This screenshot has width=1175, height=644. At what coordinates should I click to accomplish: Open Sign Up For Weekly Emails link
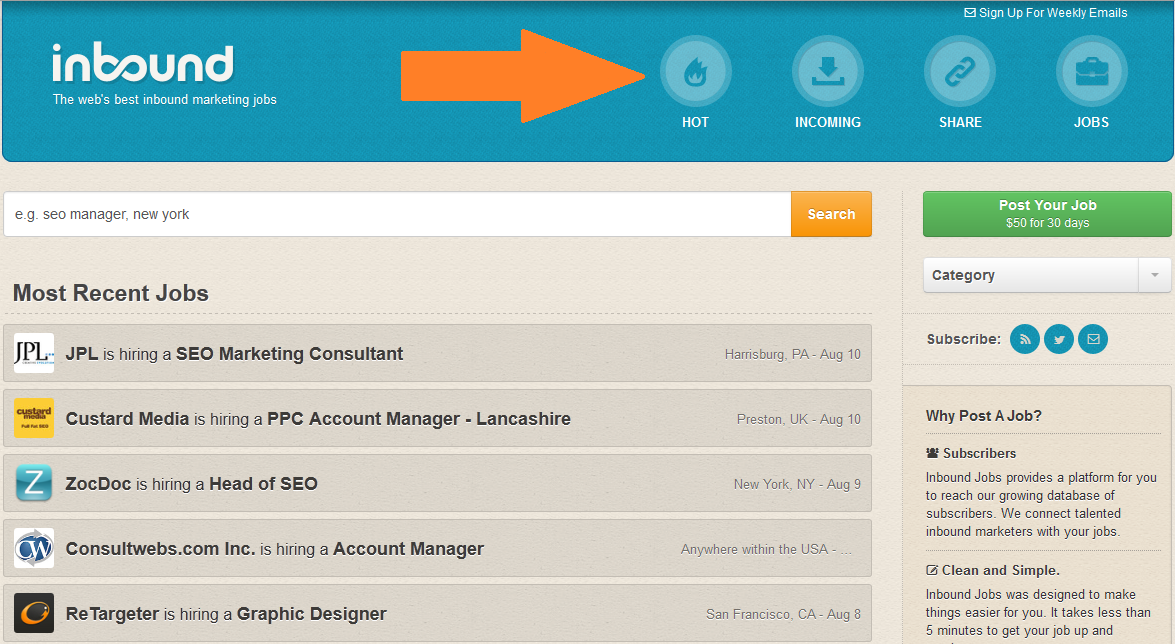coord(1045,13)
